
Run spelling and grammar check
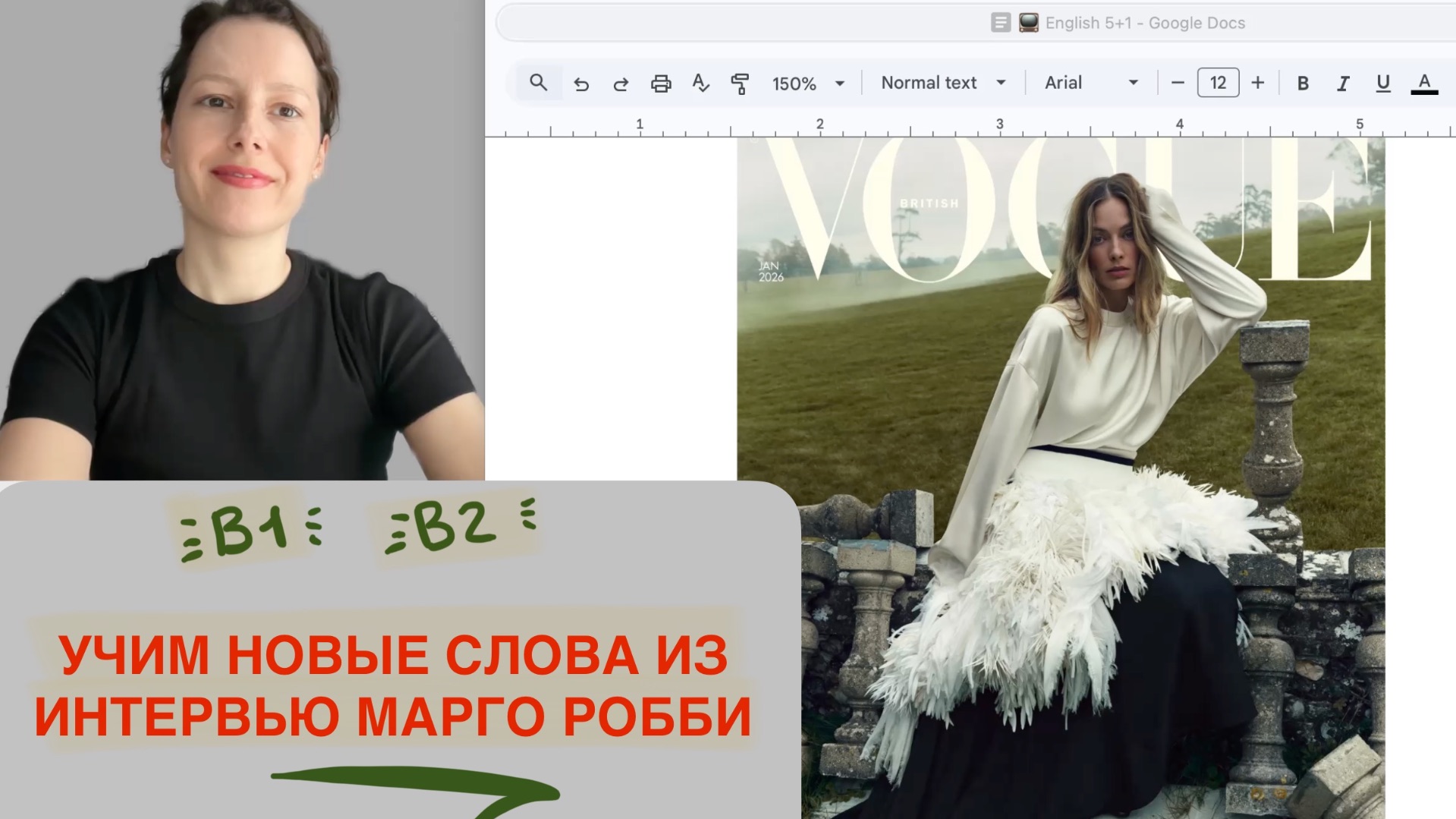point(700,83)
